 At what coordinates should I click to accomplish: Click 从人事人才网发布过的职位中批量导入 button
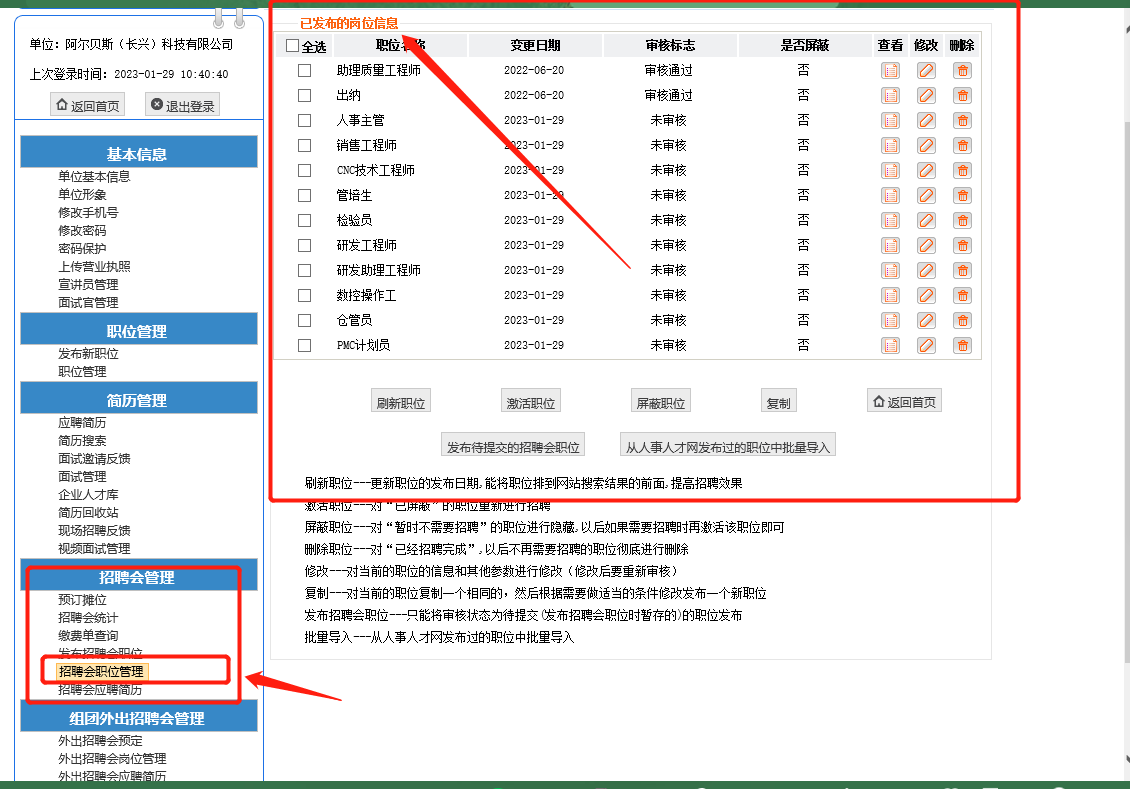[x=727, y=446]
